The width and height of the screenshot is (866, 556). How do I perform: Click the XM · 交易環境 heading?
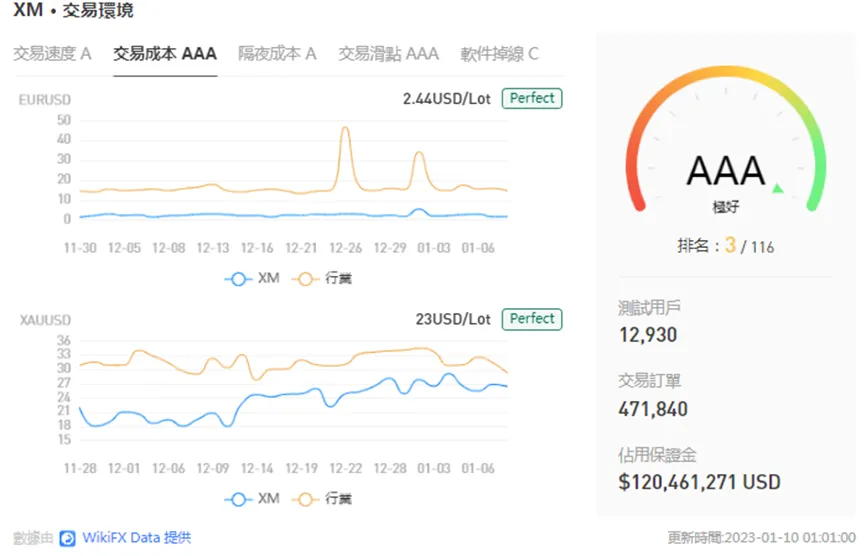click(73, 10)
